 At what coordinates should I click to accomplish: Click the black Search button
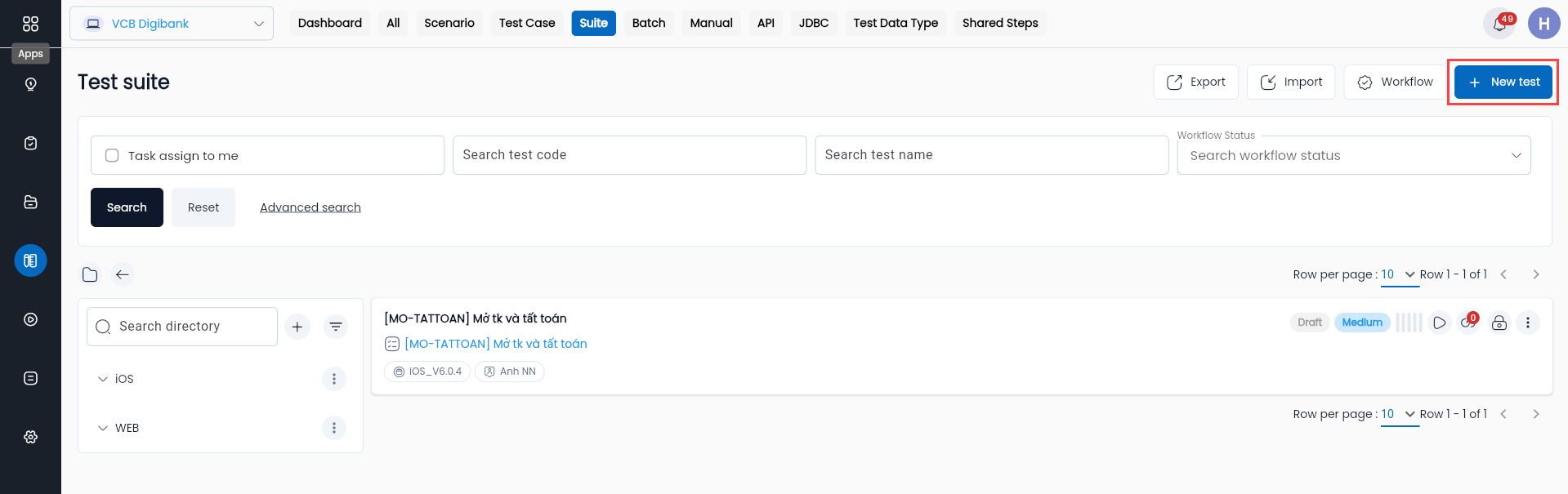[127, 207]
